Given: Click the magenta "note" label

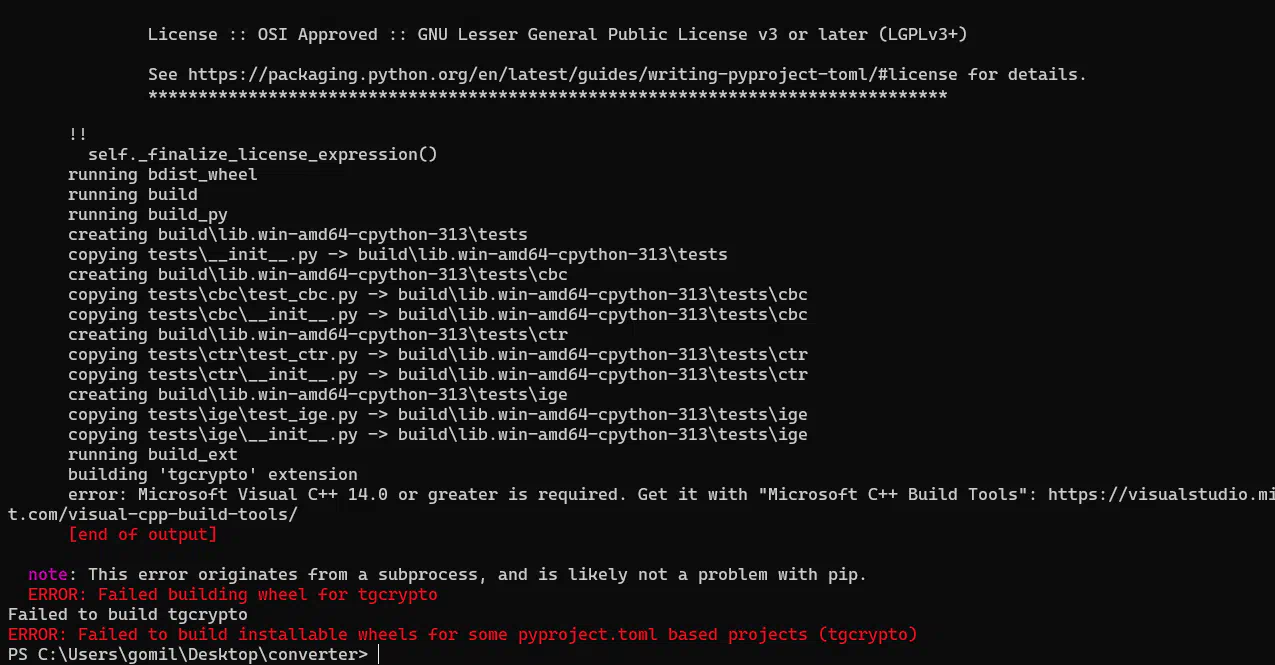Looking at the screenshot, I should (47, 574).
